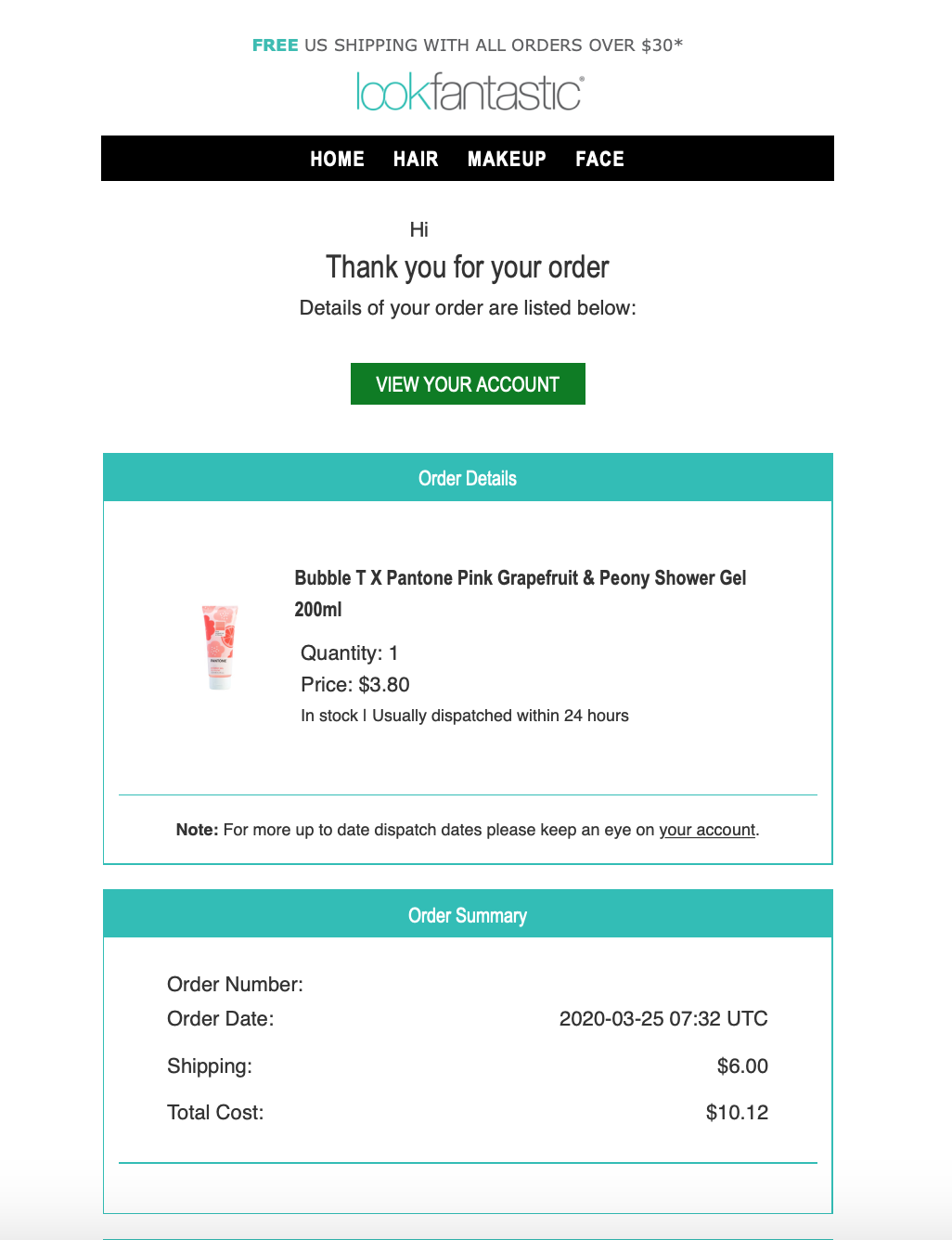The width and height of the screenshot is (952, 1240).
Task: Click the Price: $3.80 text
Action: 355,684
